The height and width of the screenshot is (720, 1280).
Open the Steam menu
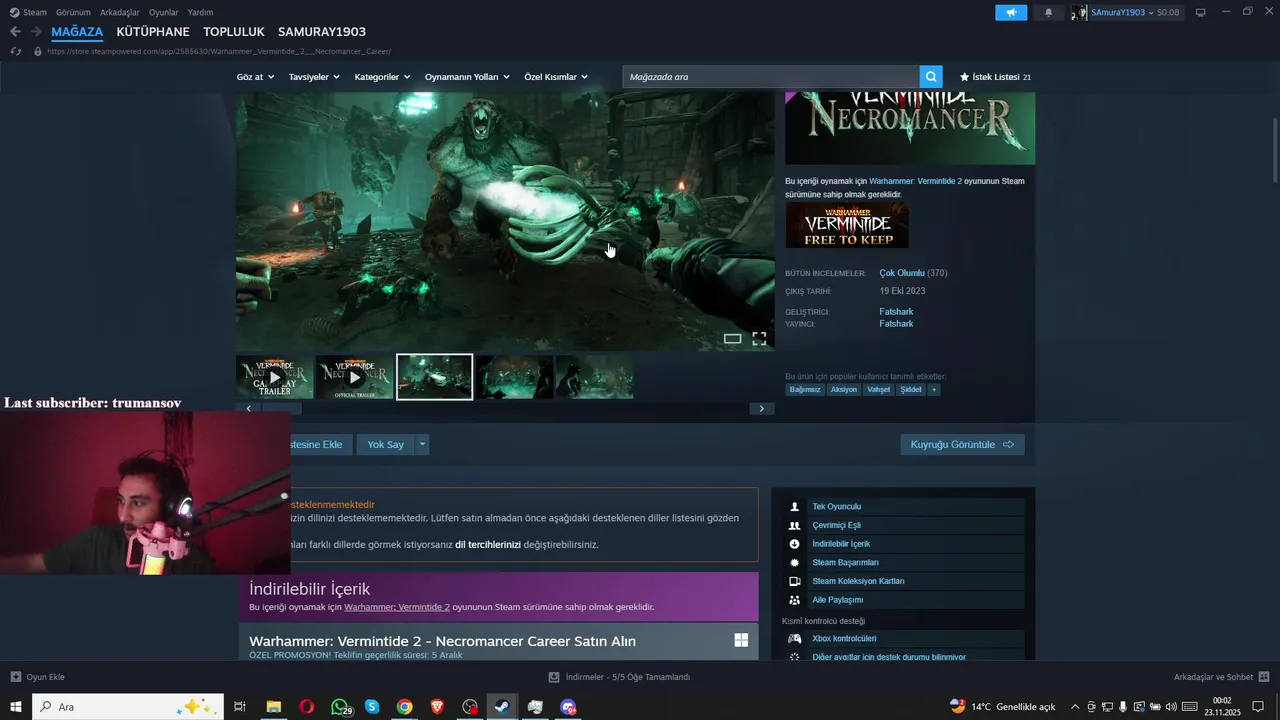coord(28,12)
